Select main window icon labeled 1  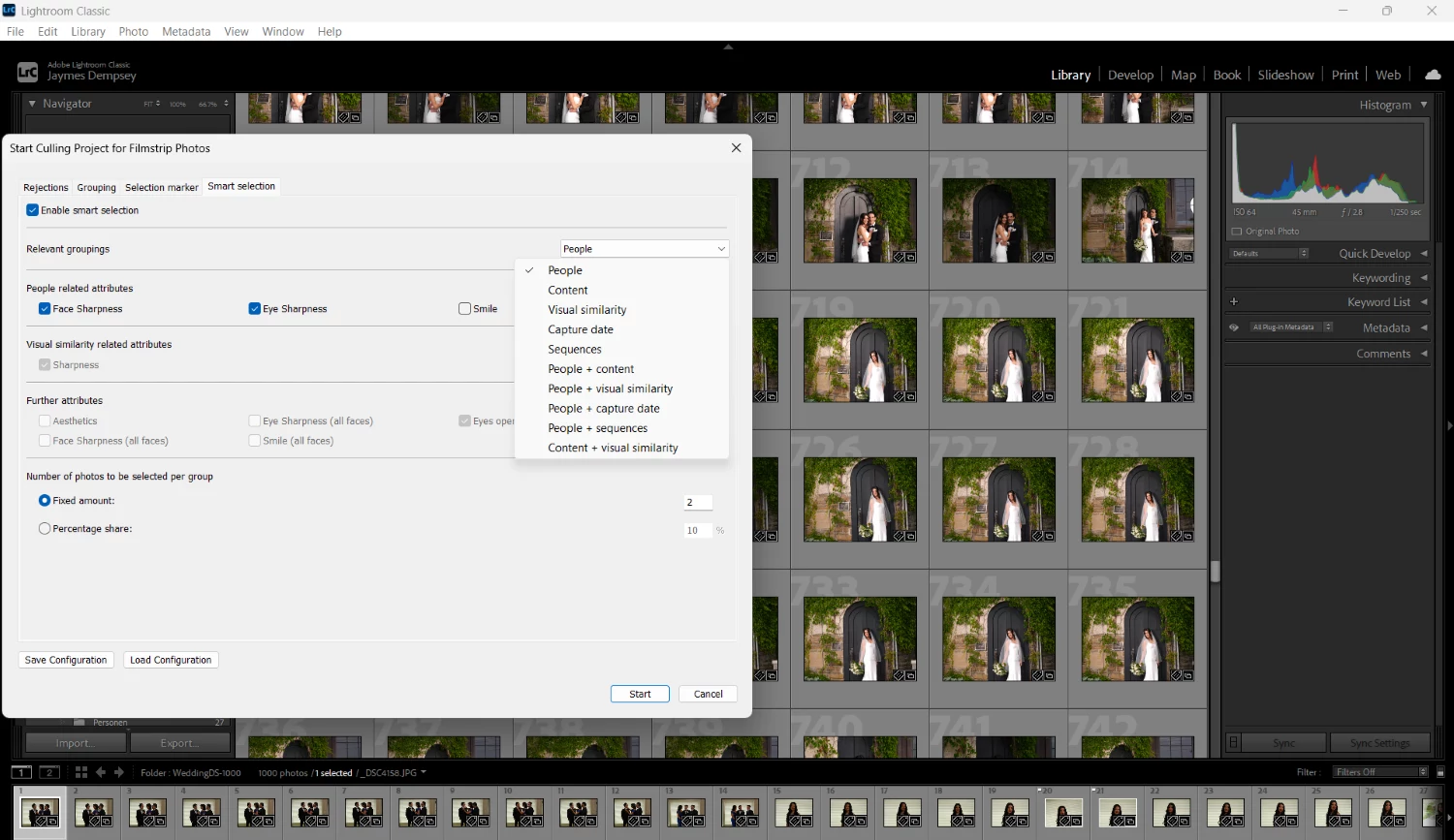[20, 772]
